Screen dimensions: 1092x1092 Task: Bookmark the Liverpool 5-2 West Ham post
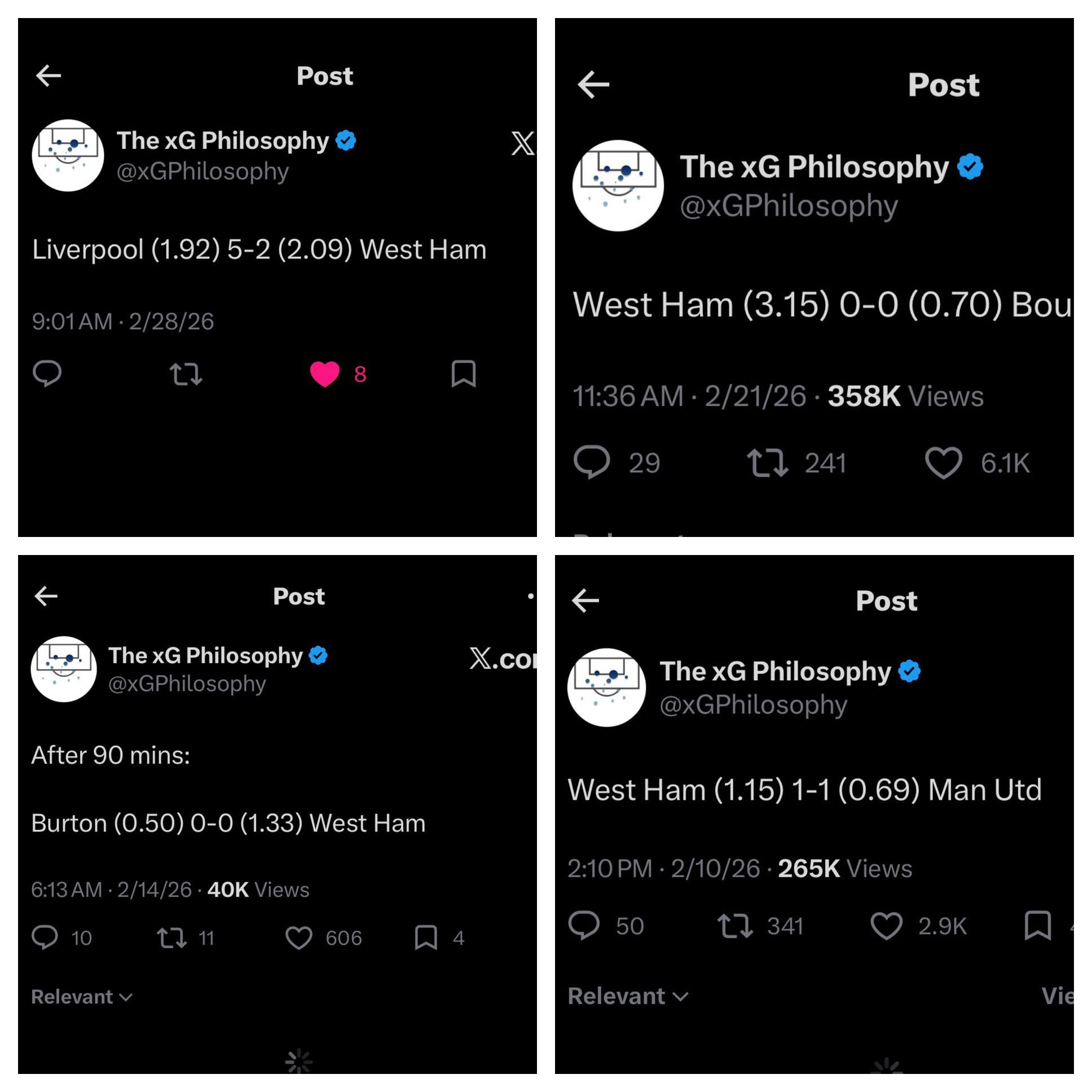(464, 373)
